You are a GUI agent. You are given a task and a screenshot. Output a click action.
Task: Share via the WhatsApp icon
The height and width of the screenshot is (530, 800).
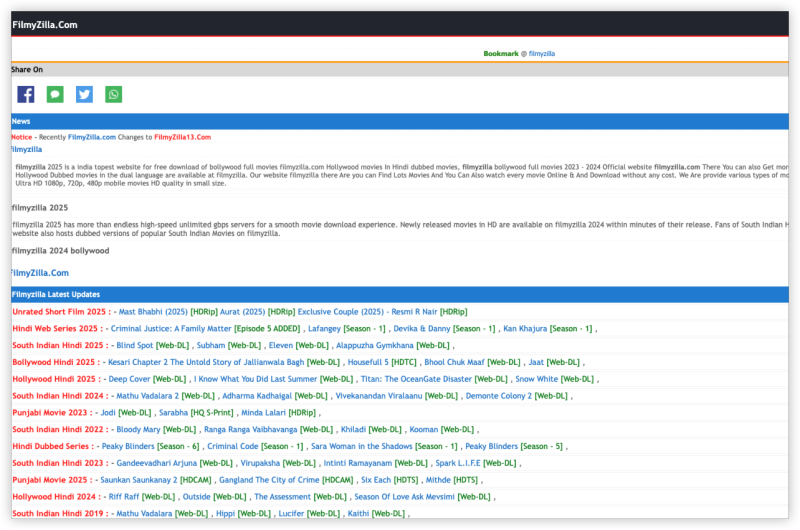pyautogui.click(x=113, y=94)
